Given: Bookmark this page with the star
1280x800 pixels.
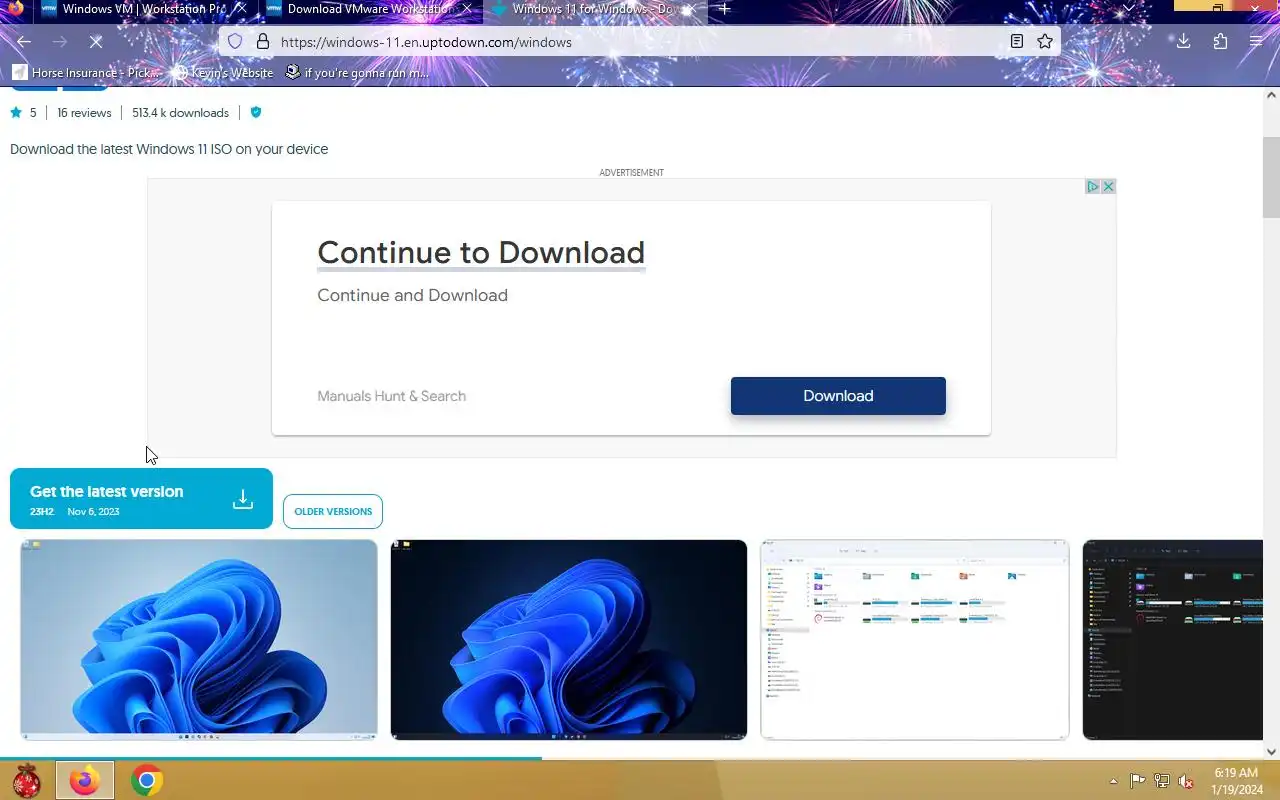Looking at the screenshot, I should tap(1045, 42).
